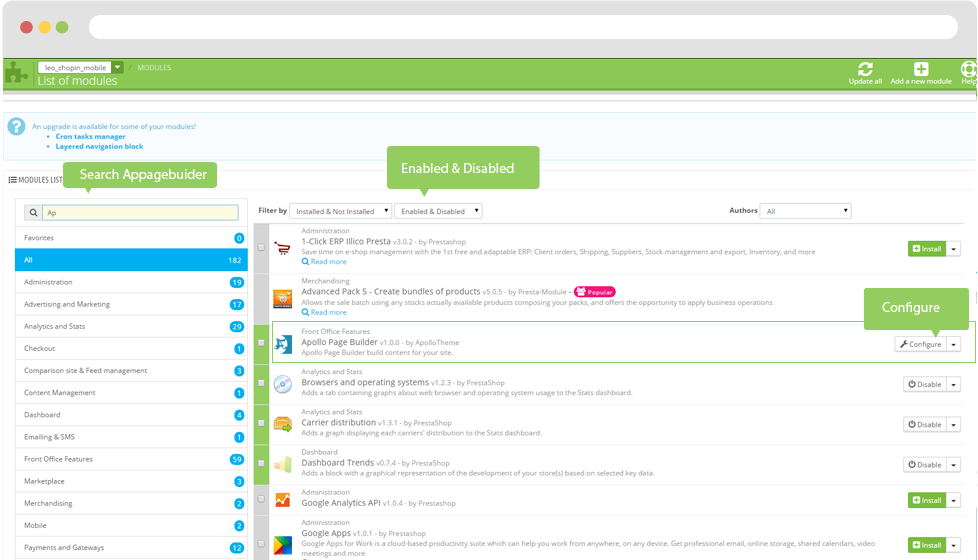
Task: Click the macOS red close dot
Action: pos(26,27)
